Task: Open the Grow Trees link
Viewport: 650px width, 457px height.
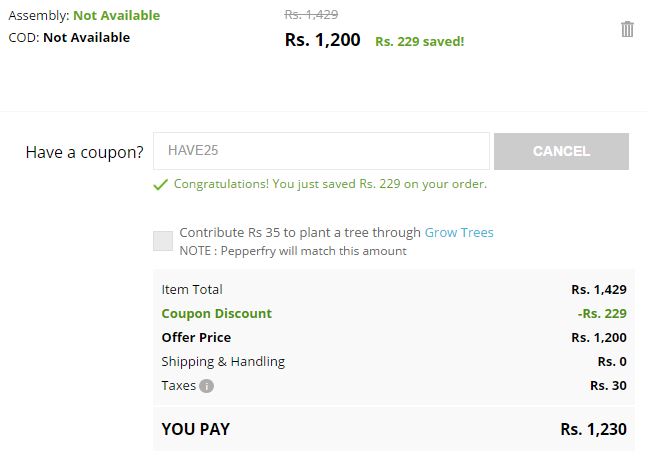Action: [459, 233]
